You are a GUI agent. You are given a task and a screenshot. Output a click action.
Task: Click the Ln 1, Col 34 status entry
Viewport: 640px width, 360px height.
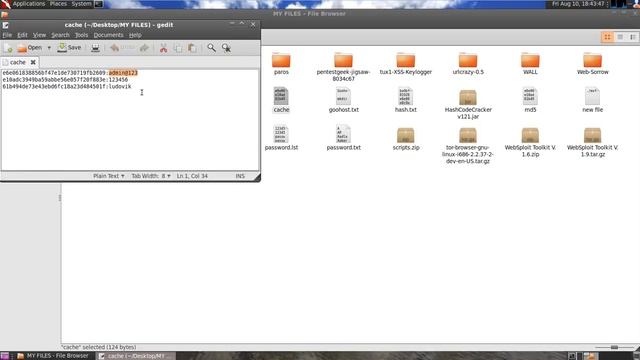coord(192,176)
